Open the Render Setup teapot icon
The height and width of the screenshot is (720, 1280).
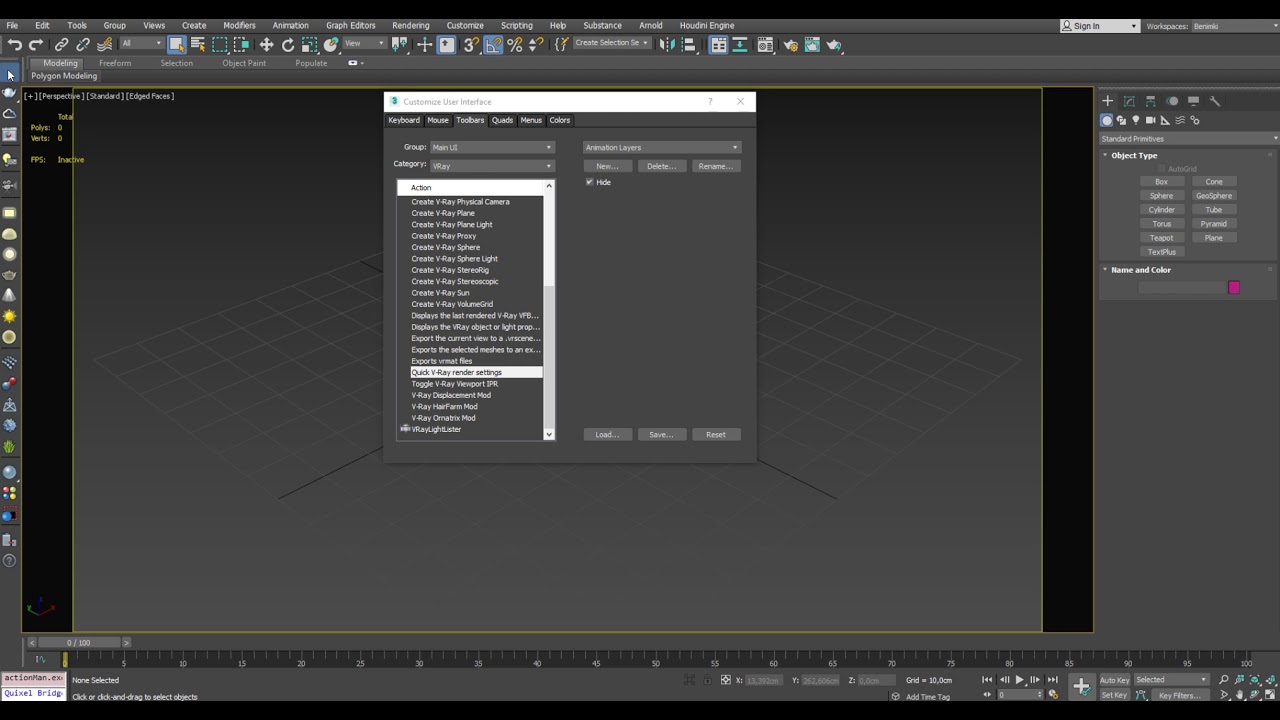(x=790, y=44)
